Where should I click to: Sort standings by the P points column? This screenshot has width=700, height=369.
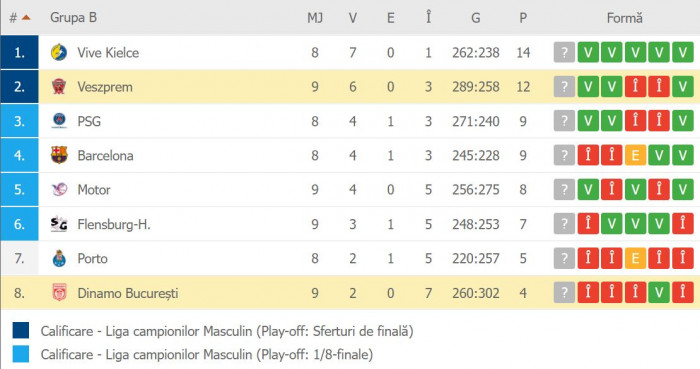point(523,18)
